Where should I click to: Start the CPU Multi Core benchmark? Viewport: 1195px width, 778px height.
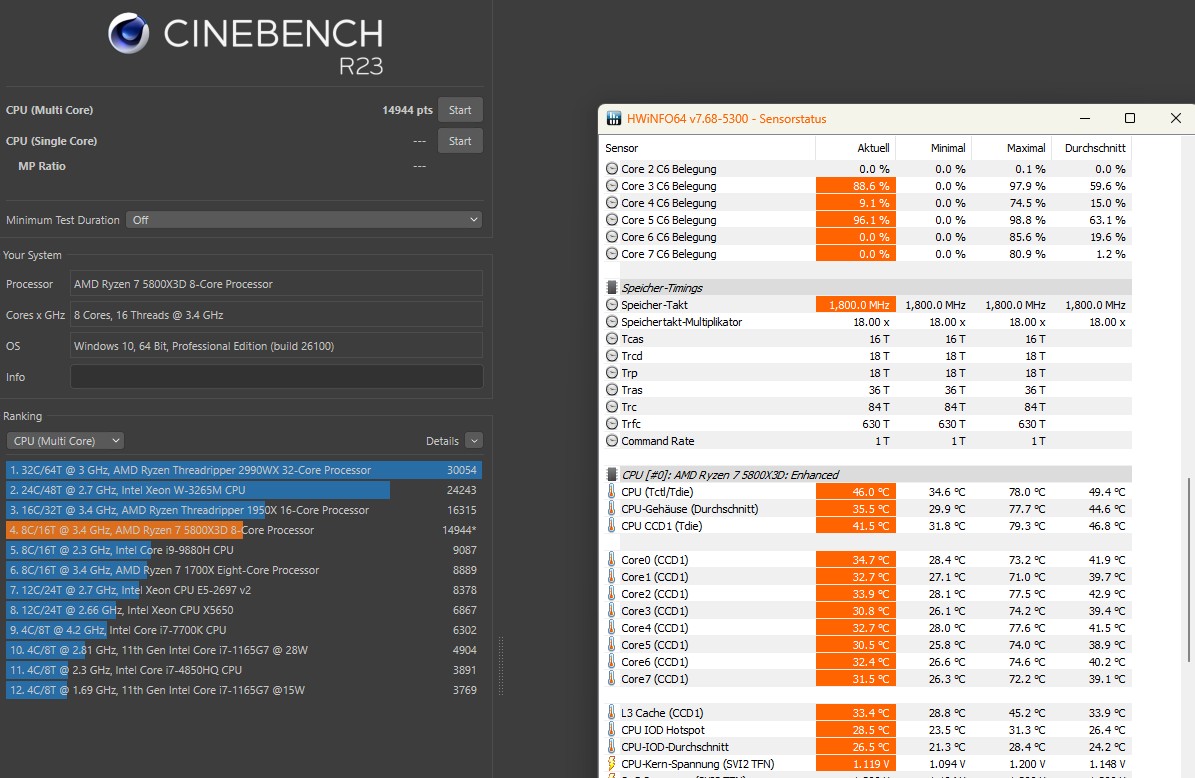[460, 110]
